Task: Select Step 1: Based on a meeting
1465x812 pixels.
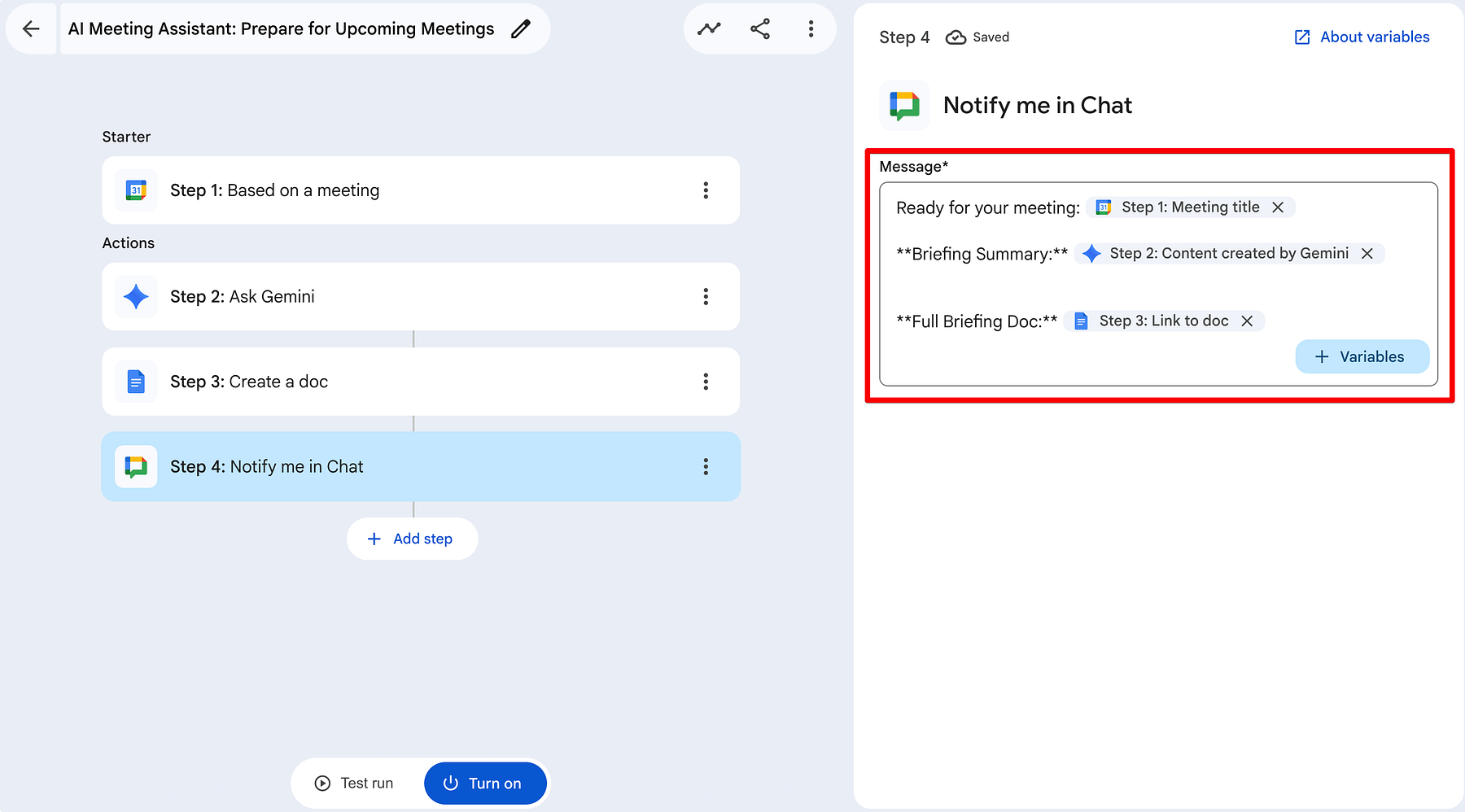Action: click(x=421, y=190)
